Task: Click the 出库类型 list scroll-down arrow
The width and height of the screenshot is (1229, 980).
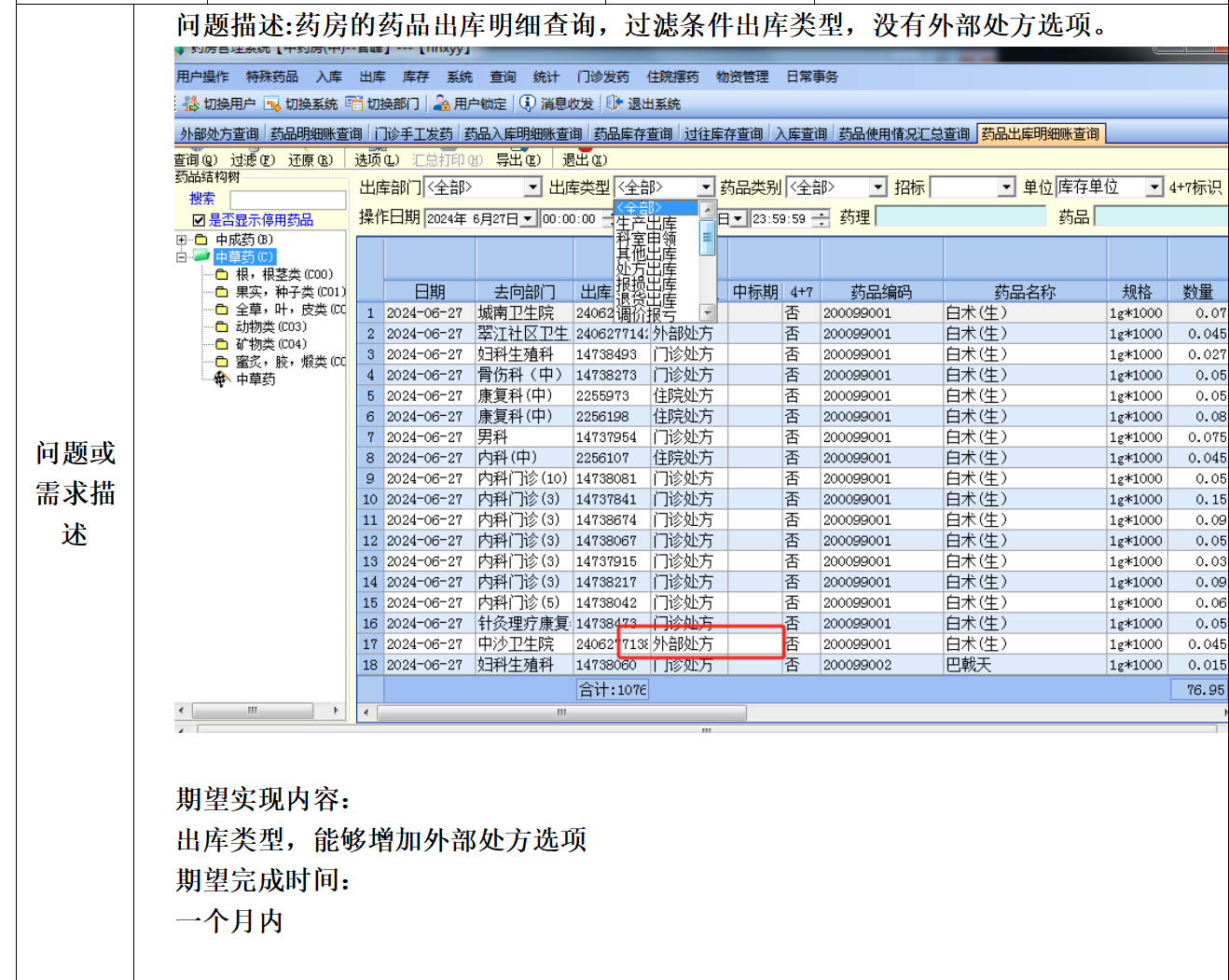Action: 708,313
